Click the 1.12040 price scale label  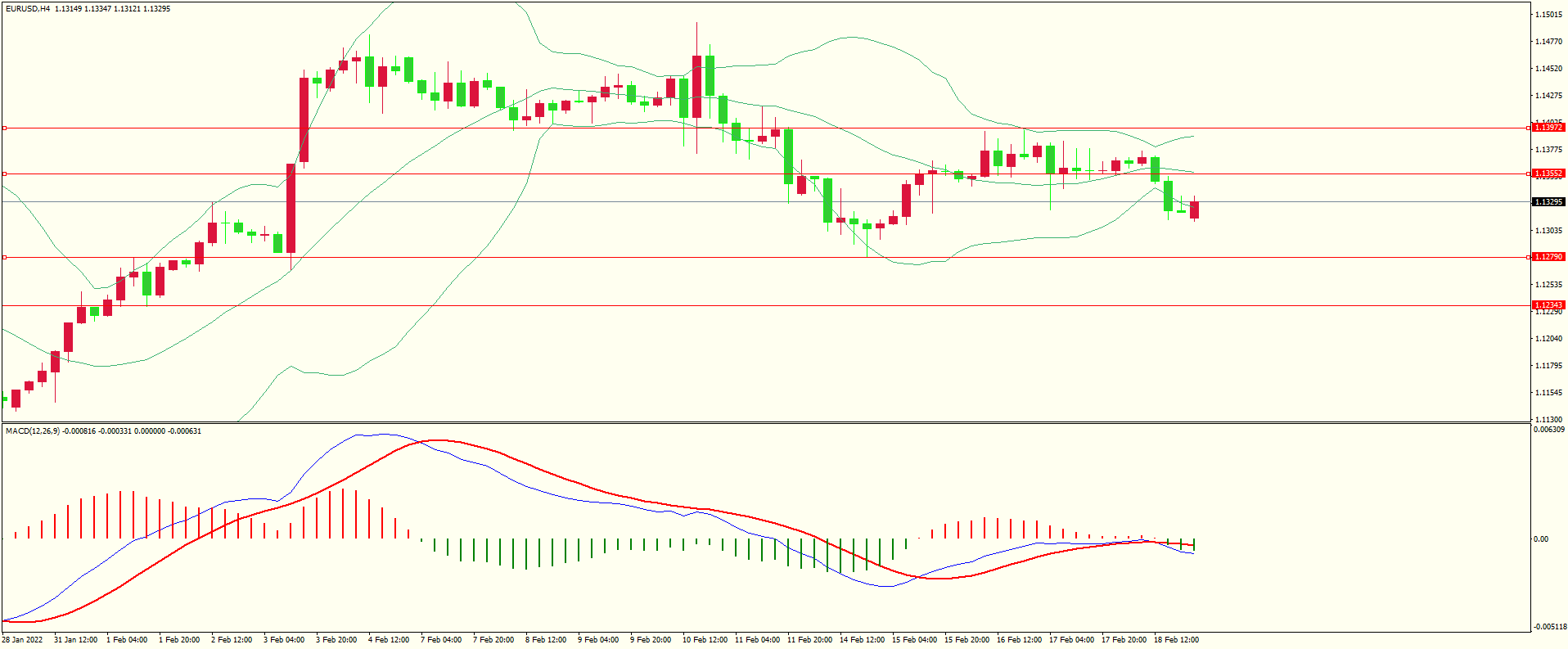point(1548,339)
